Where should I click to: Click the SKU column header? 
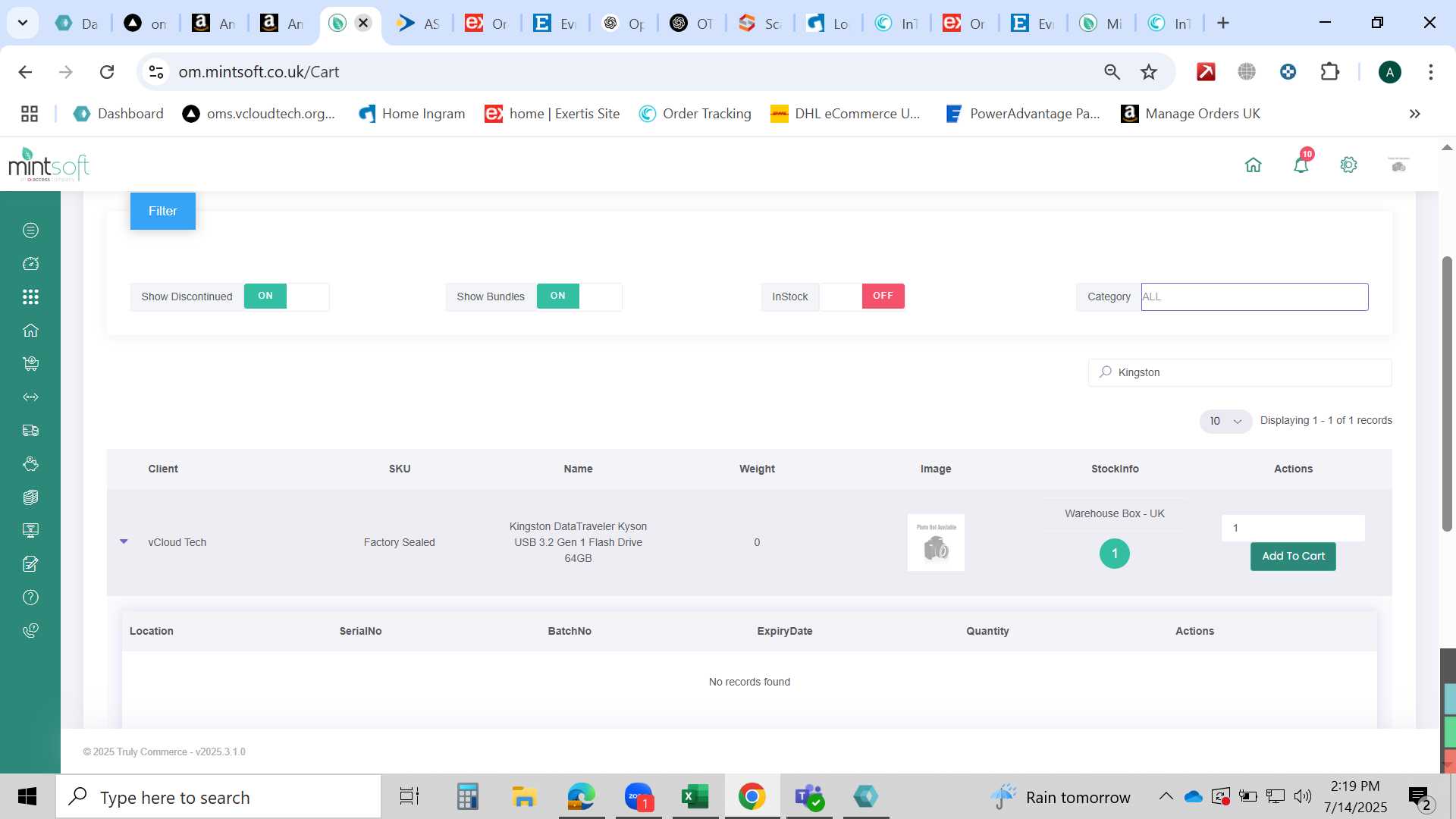point(400,469)
